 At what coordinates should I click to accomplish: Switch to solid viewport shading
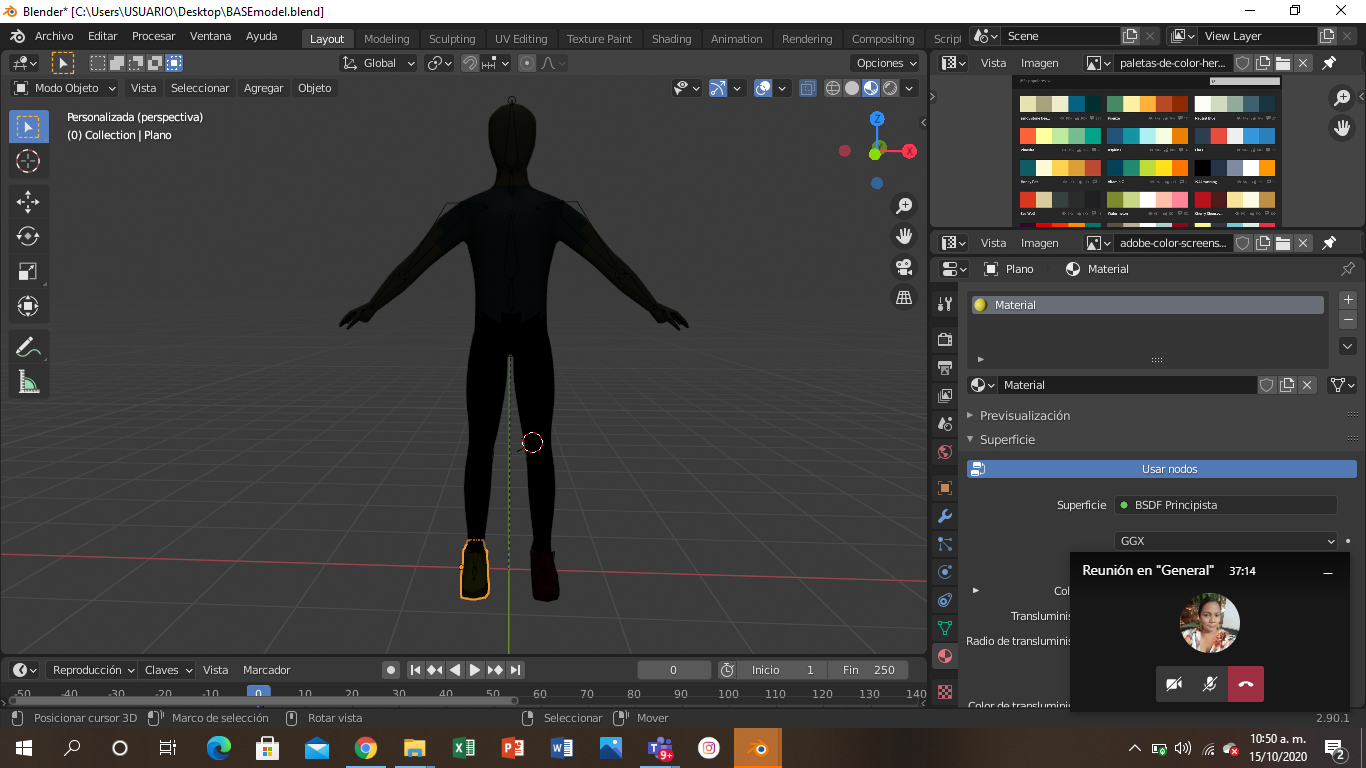point(852,88)
